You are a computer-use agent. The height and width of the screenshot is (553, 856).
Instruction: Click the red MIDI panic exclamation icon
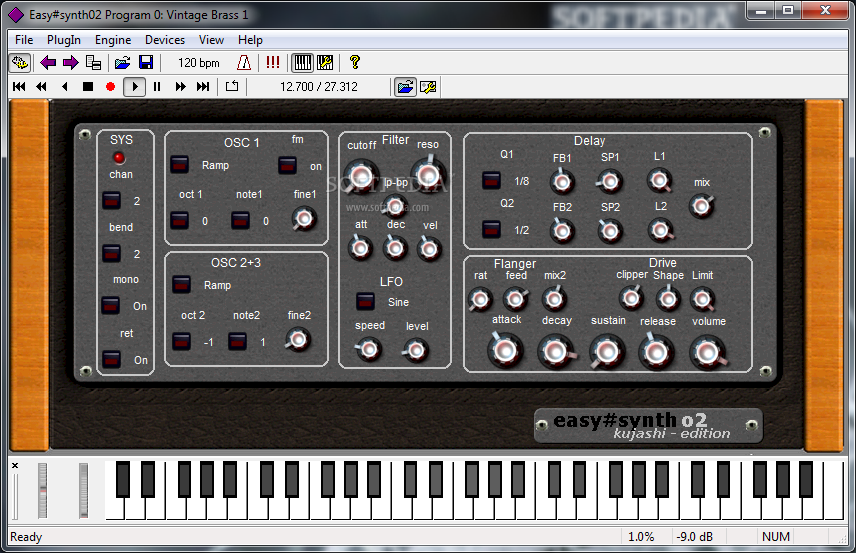(x=272, y=63)
